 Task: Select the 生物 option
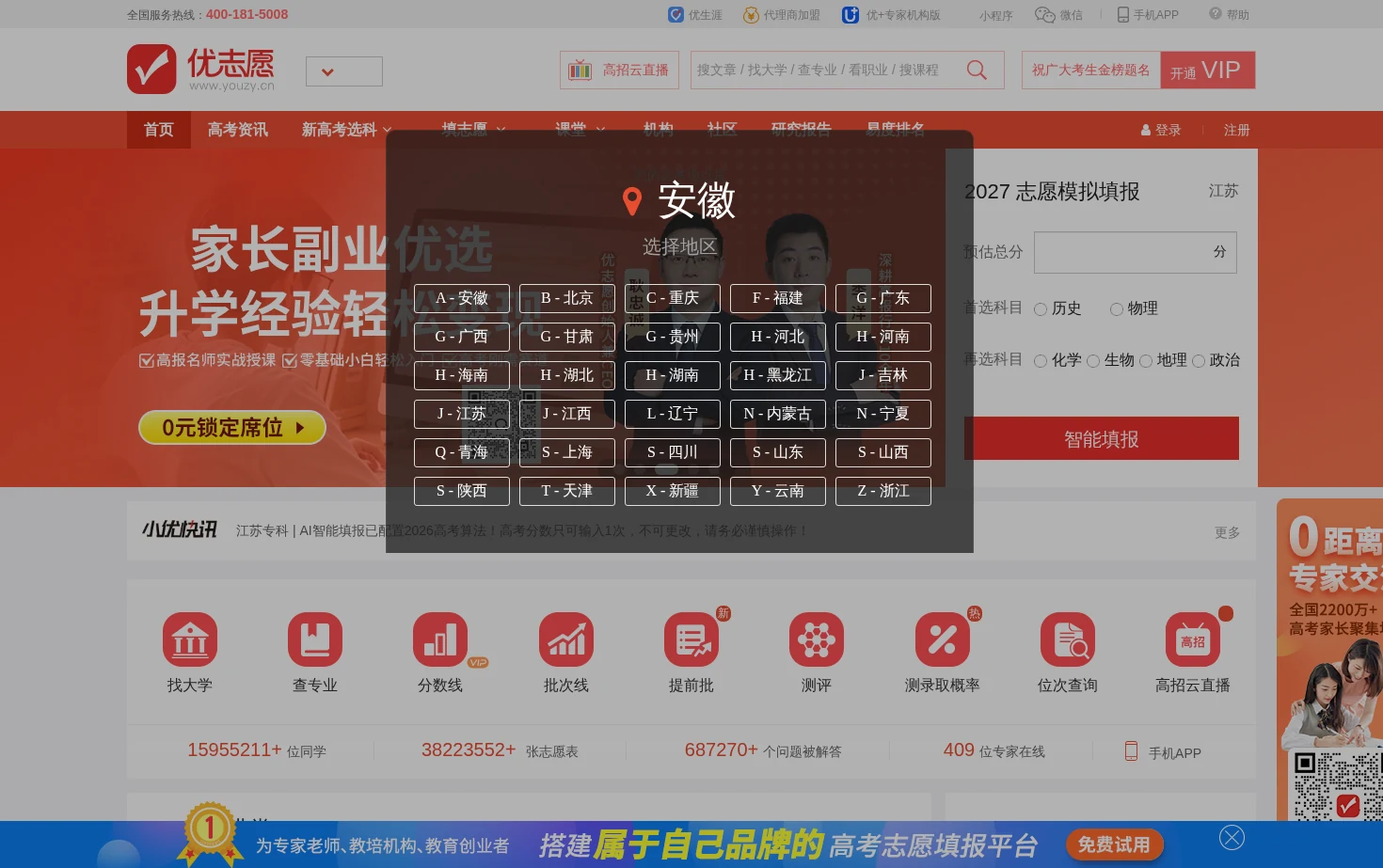pyautogui.click(x=1093, y=361)
